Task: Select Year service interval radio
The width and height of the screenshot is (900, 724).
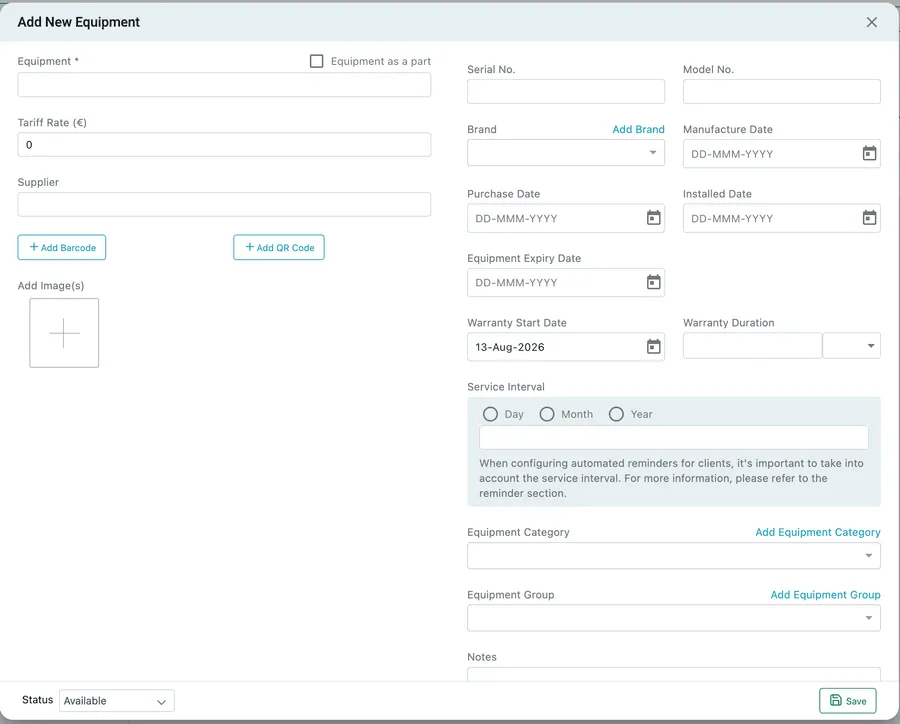Action: 616,414
